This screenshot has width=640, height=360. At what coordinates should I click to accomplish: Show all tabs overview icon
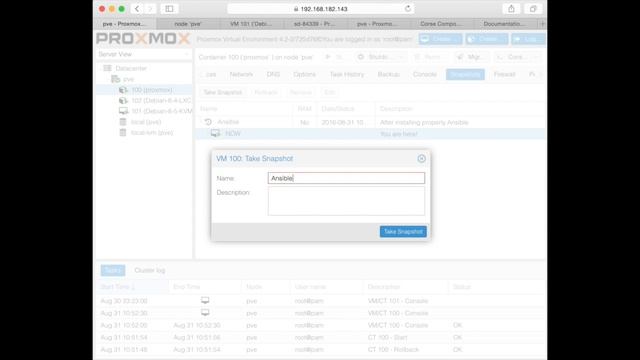533,9
